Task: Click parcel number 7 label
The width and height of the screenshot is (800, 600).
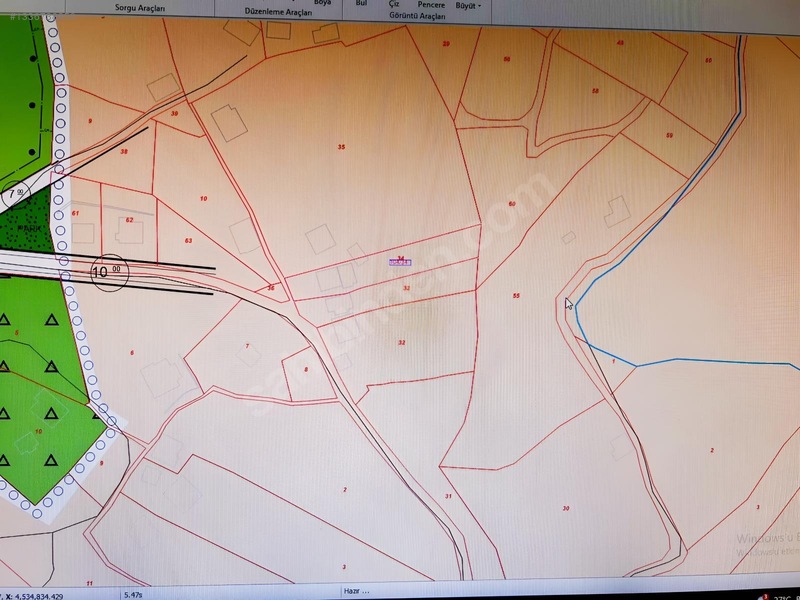Action: [x=247, y=346]
